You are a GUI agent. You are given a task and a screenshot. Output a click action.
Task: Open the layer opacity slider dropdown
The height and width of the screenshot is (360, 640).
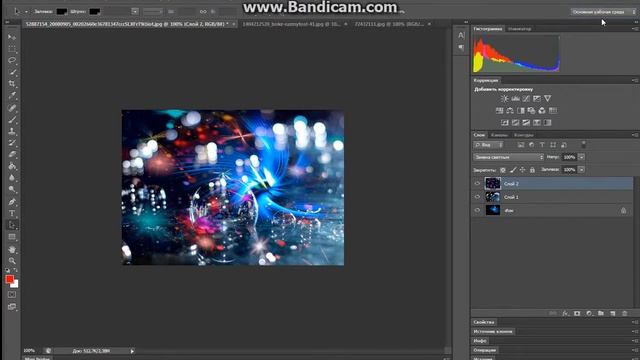582,157
